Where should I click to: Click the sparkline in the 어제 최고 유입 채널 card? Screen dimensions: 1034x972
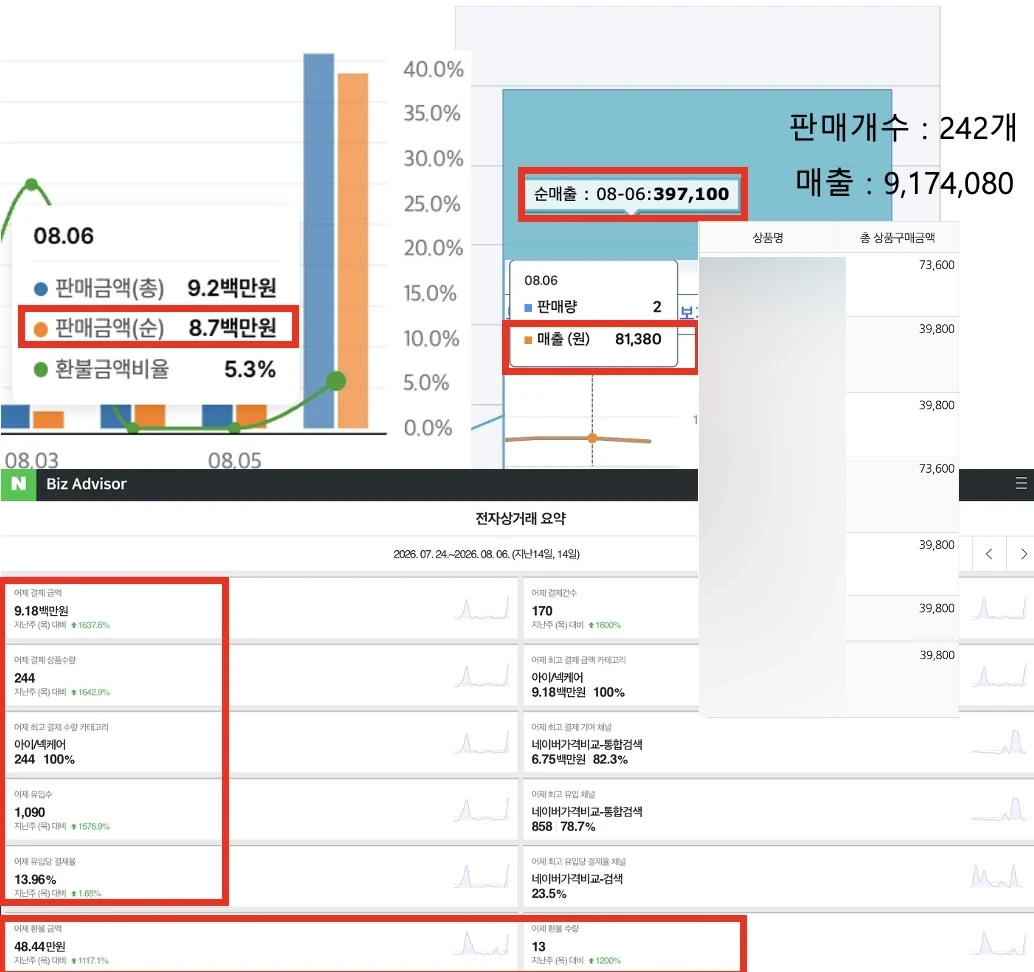pos(999,809)
